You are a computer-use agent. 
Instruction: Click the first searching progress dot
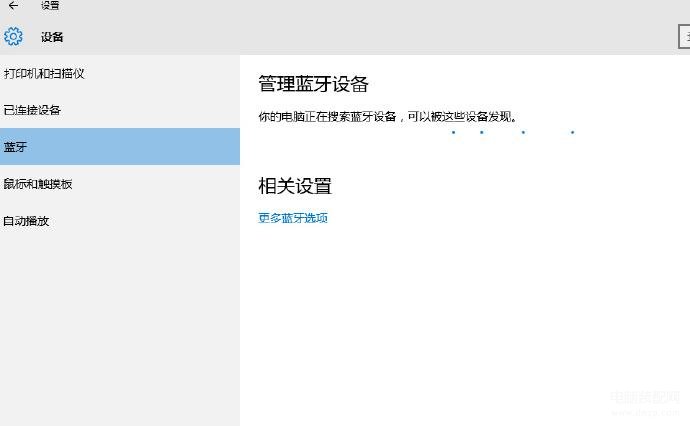(453, 132)
